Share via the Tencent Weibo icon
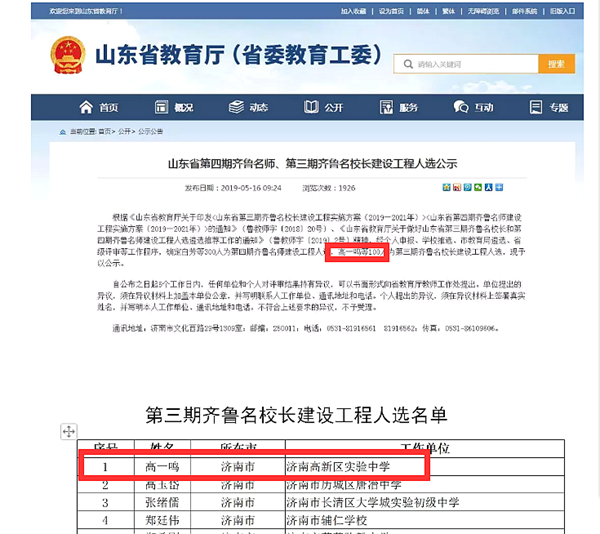600x534 pixels. pyautogui.click(x=467, y=187)
